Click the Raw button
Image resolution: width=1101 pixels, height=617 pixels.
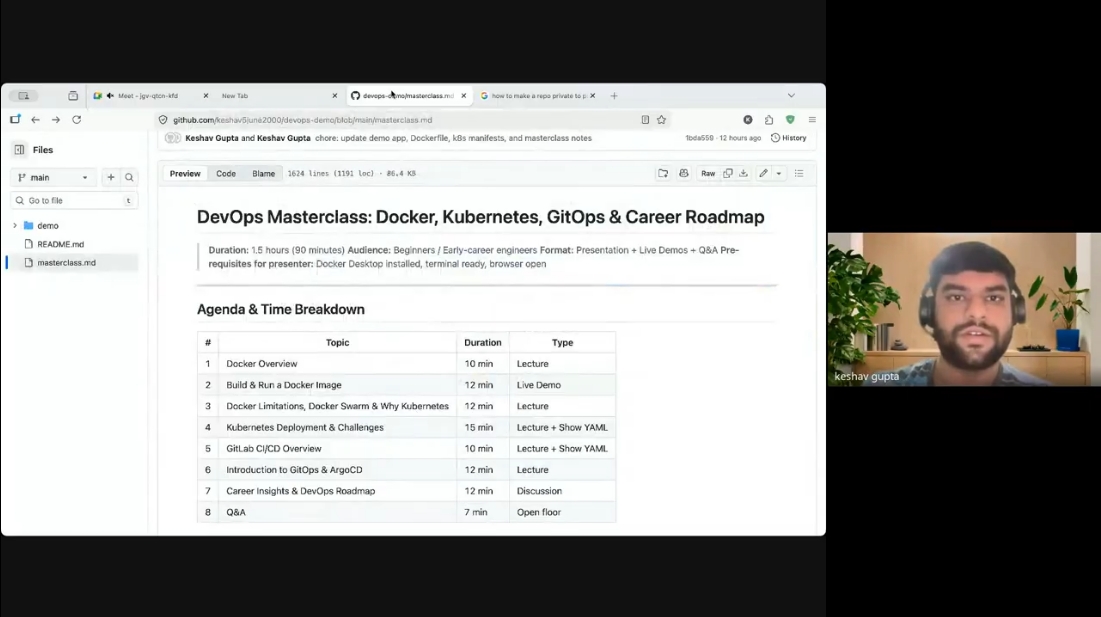pos(708,173)
